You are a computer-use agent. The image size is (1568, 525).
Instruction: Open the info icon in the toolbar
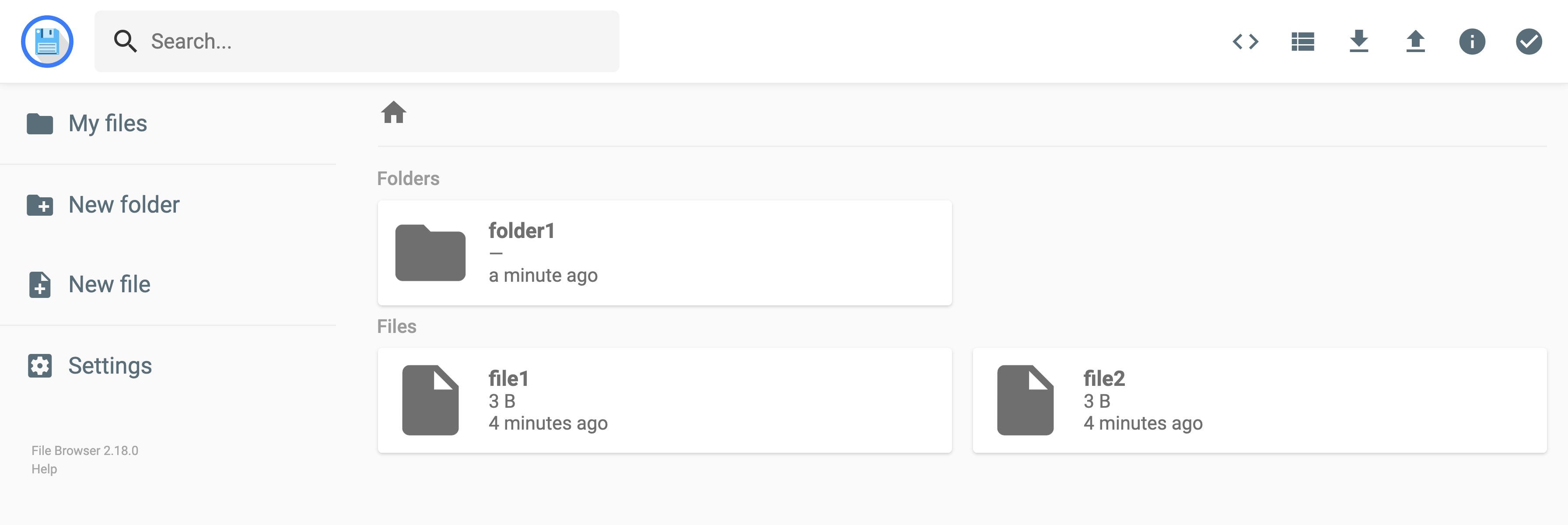tap(1472, 42)
